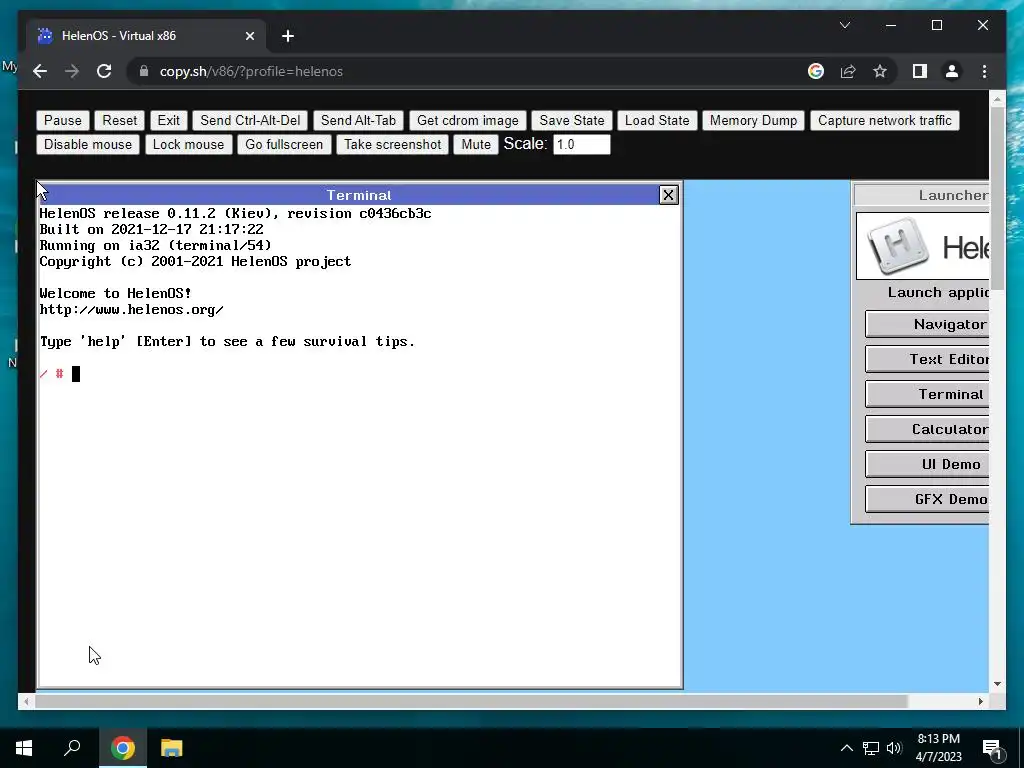Click the HelenOS logo image

coord(923,246)
